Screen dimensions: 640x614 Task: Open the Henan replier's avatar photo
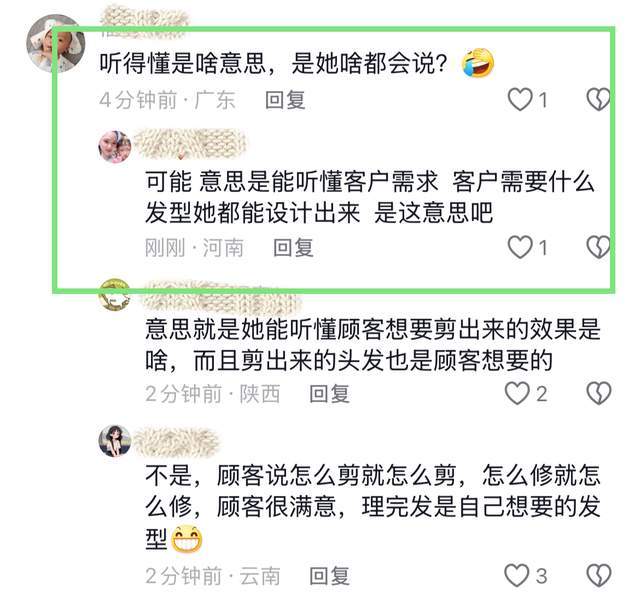pyautogui.click(x=115, y=147)
